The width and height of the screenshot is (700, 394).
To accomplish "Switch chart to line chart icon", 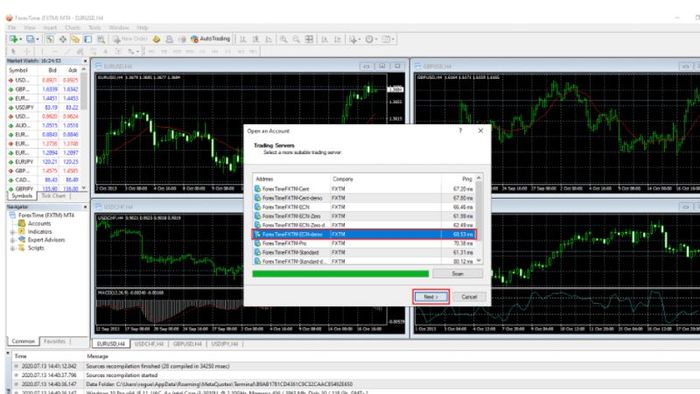I will [269, 39].
